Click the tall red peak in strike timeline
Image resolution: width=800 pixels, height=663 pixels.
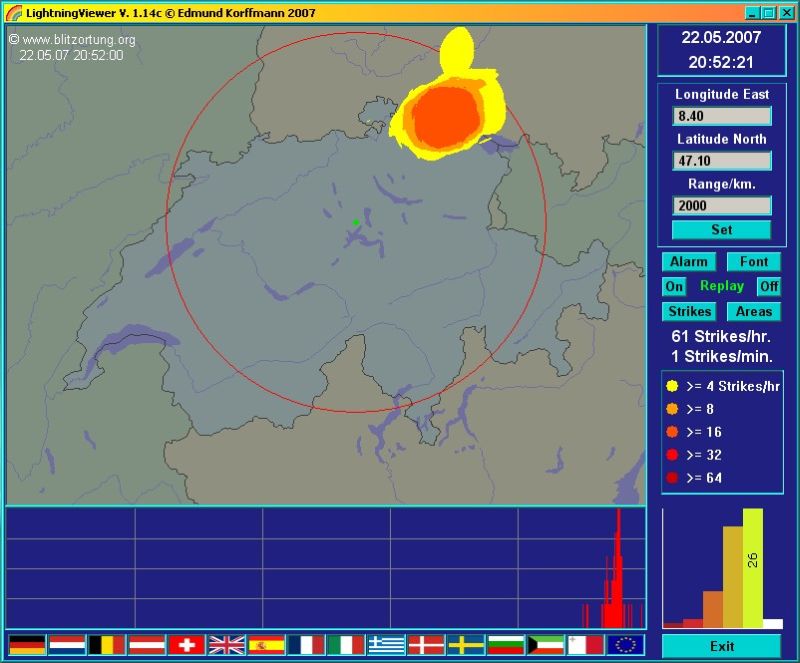[619, 567]
